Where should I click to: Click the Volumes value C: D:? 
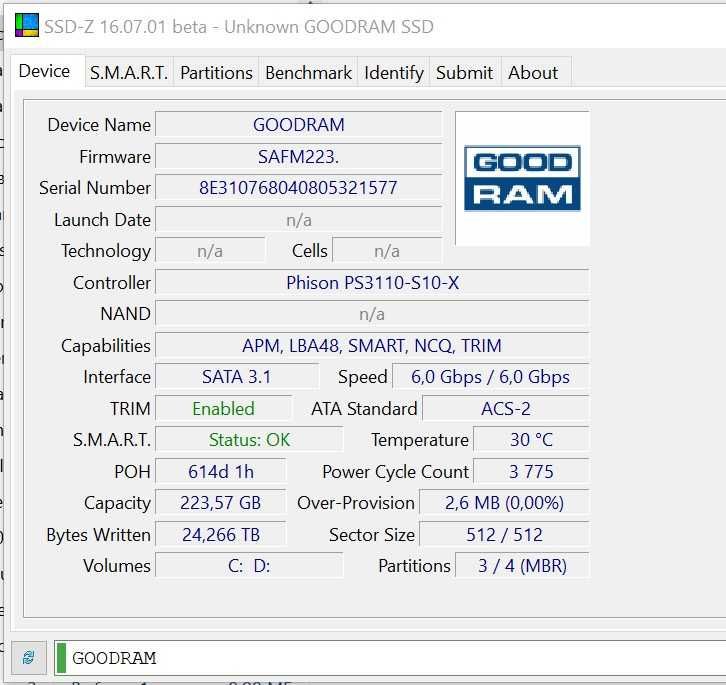249,566
